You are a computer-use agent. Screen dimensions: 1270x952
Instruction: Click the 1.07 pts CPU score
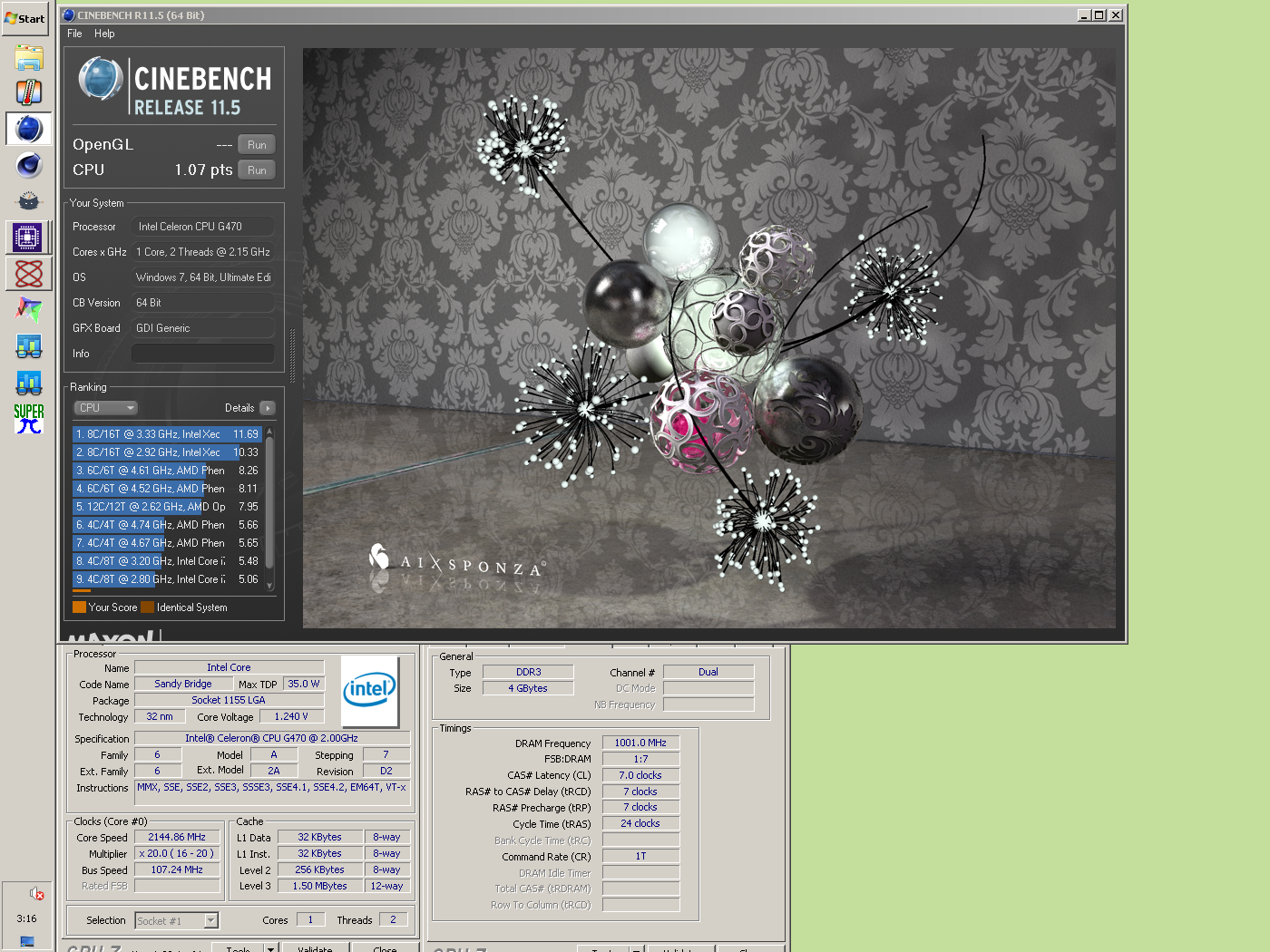tap(203, 170)
